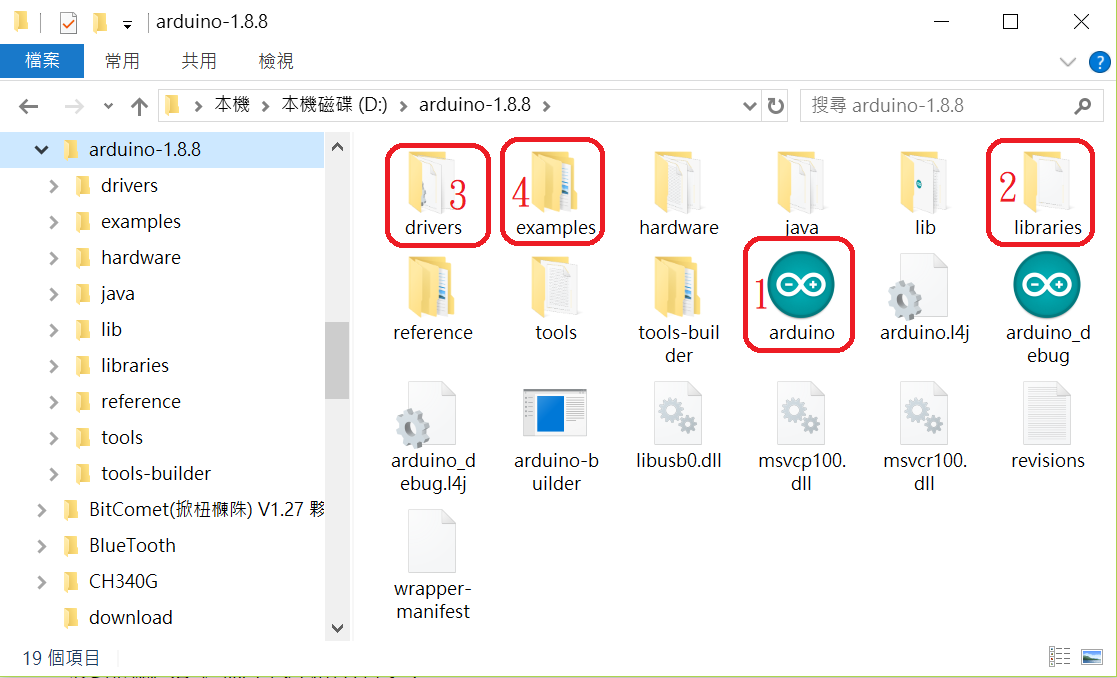
Task: Select the arduino.l4j config file icon
Action: (x=919, y=286)
